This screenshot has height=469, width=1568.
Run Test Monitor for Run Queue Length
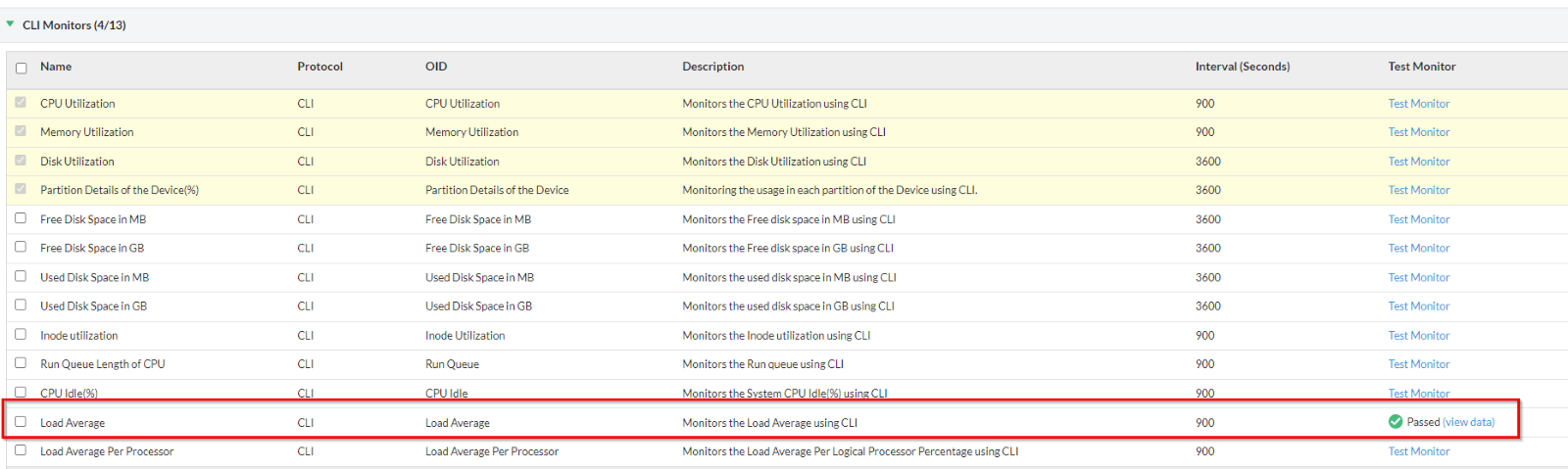[x=1418, y=364]
